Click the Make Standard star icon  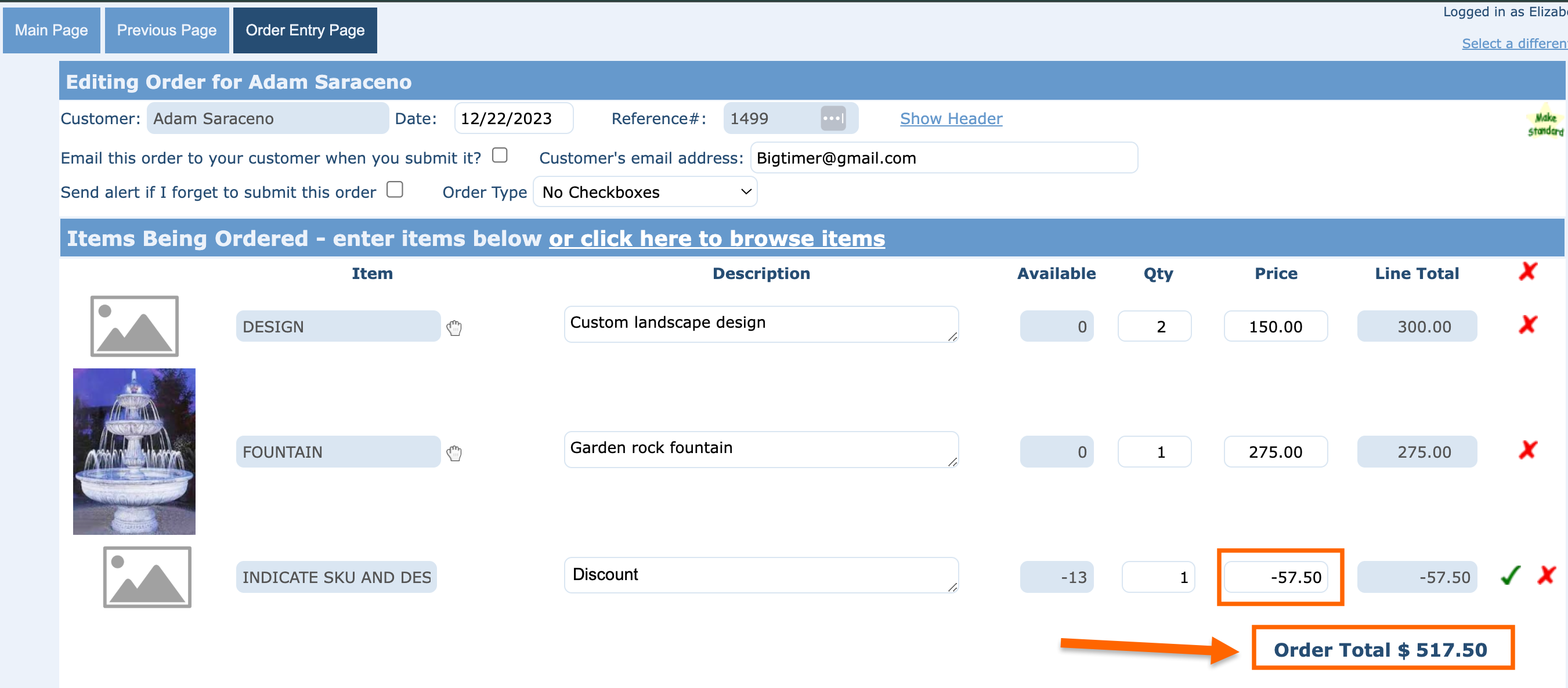tap(1544, 124)
